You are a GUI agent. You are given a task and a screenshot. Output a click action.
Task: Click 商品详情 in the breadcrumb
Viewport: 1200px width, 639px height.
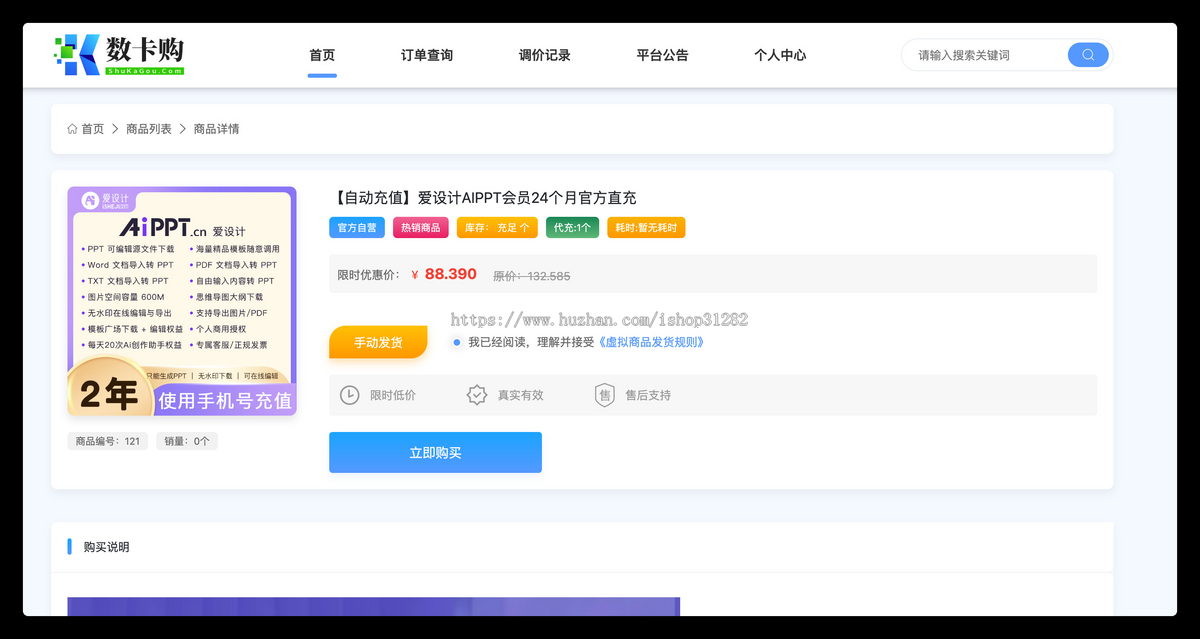tap(216, 129)
